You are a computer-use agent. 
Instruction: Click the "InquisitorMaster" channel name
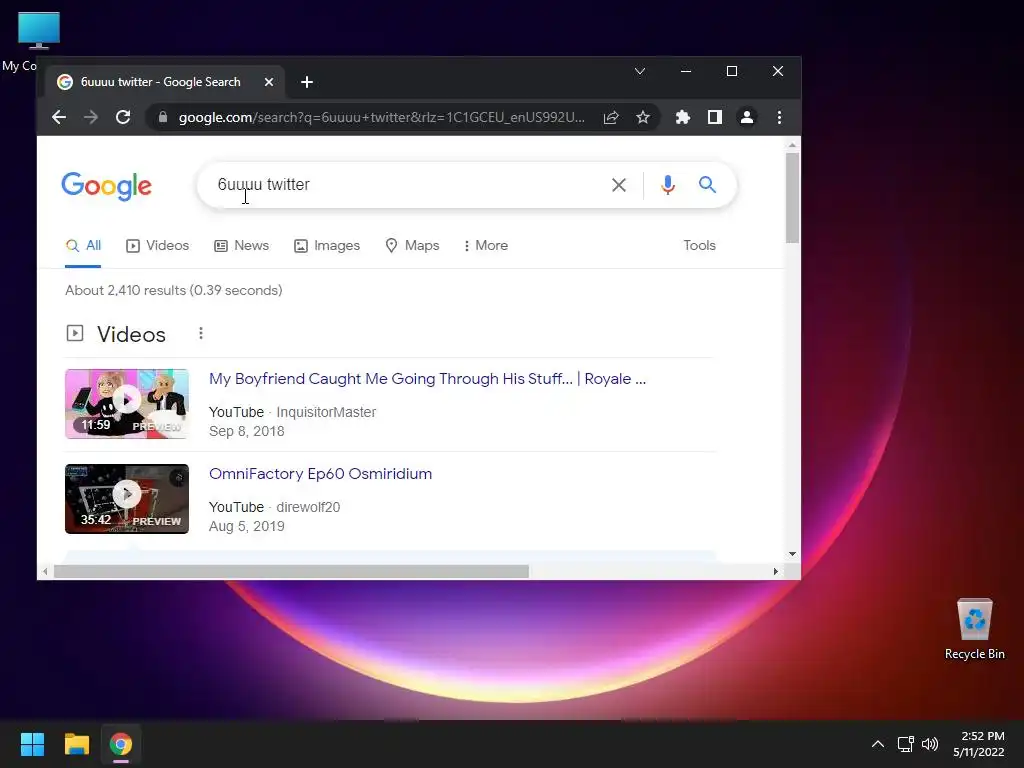326,413
